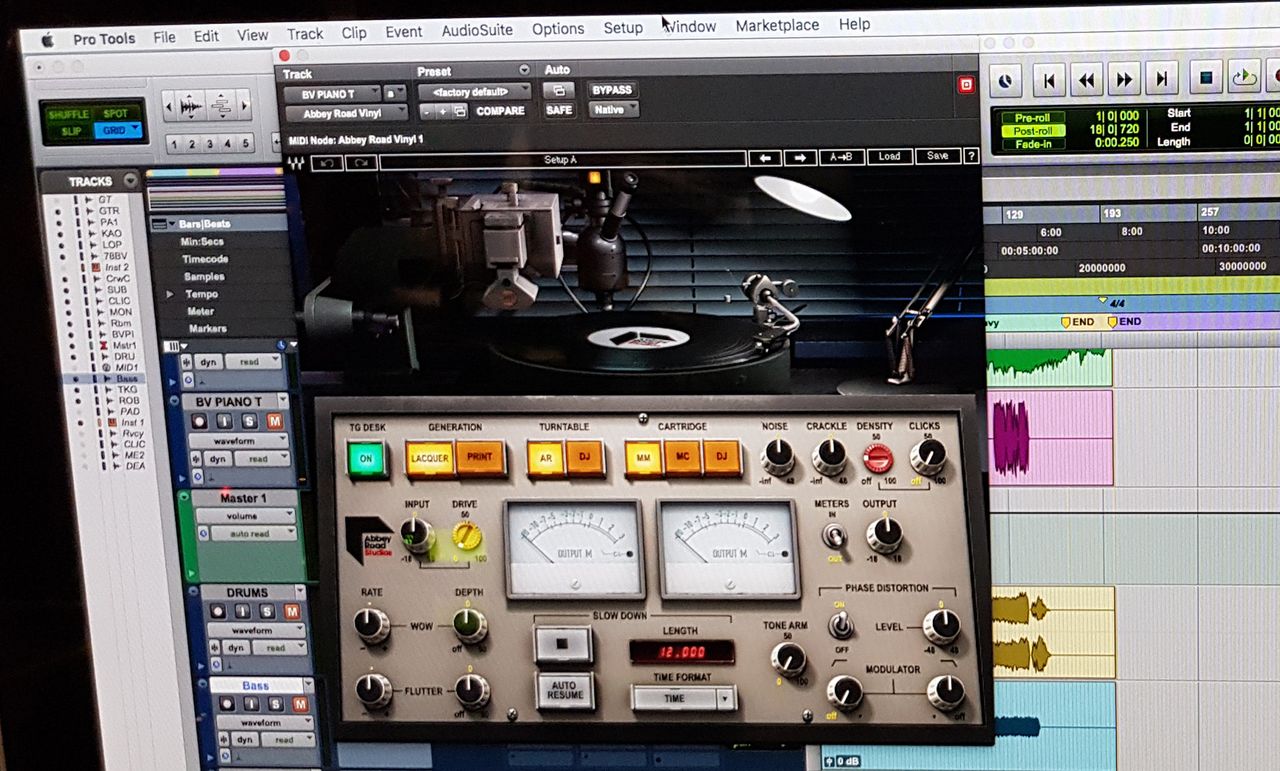Click the red target button in the plugin header
This screenshot has height=771, width=1280.
(x=966, y=85)
